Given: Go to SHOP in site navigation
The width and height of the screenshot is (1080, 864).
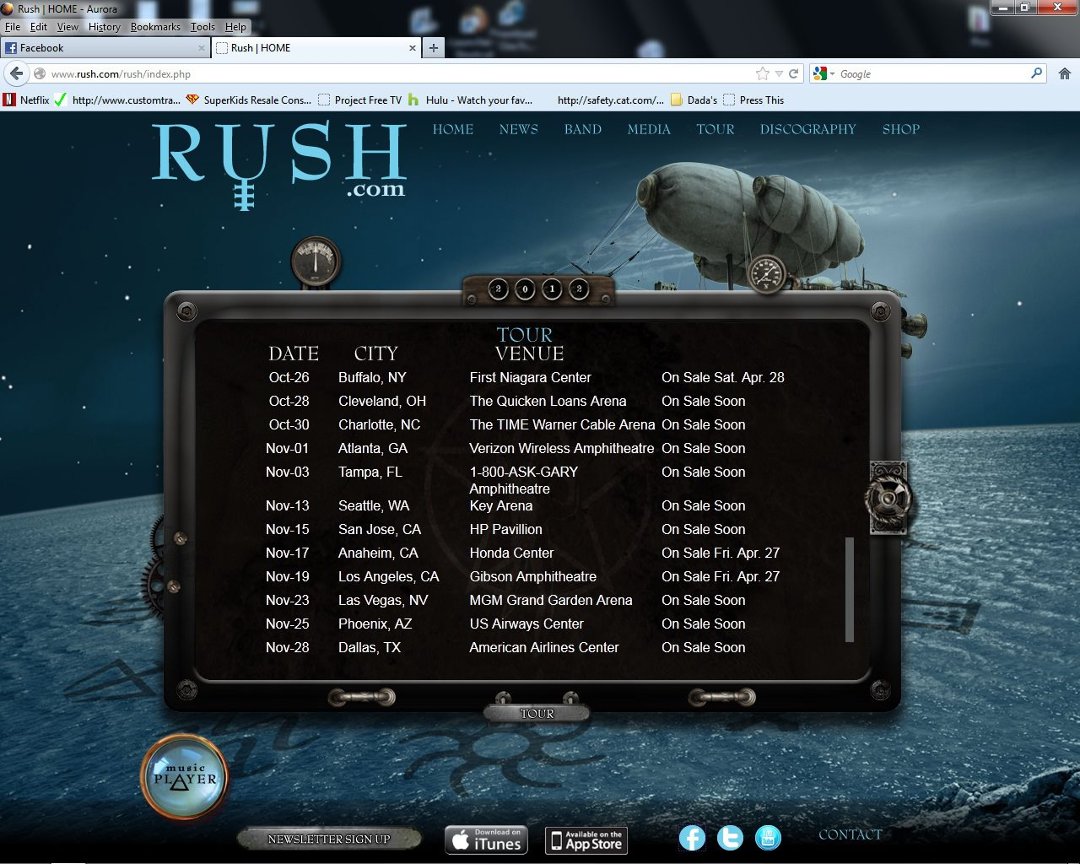Looking at the screenshot, I should click(901, 129).
